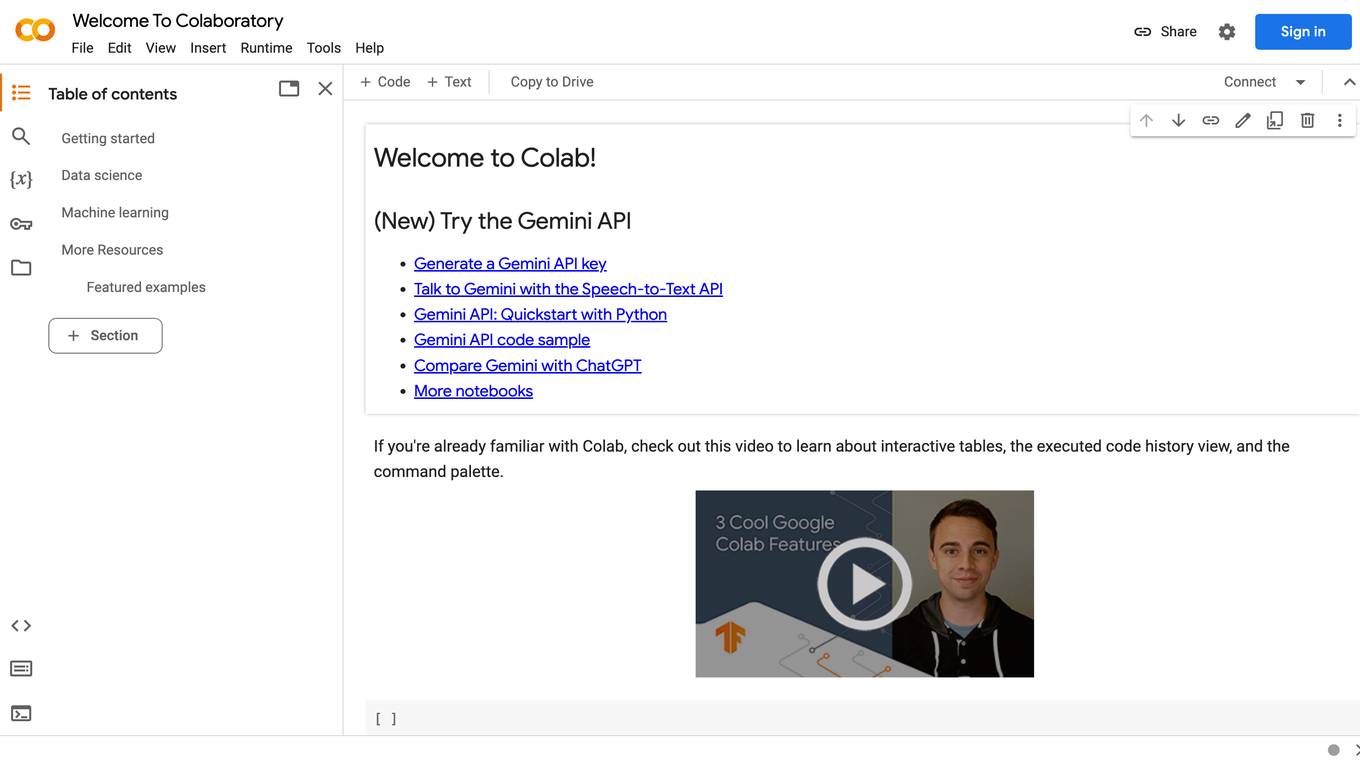
Task: Go to Featured examples subsection
Action: pyautogui.click(x=146, y=287)
